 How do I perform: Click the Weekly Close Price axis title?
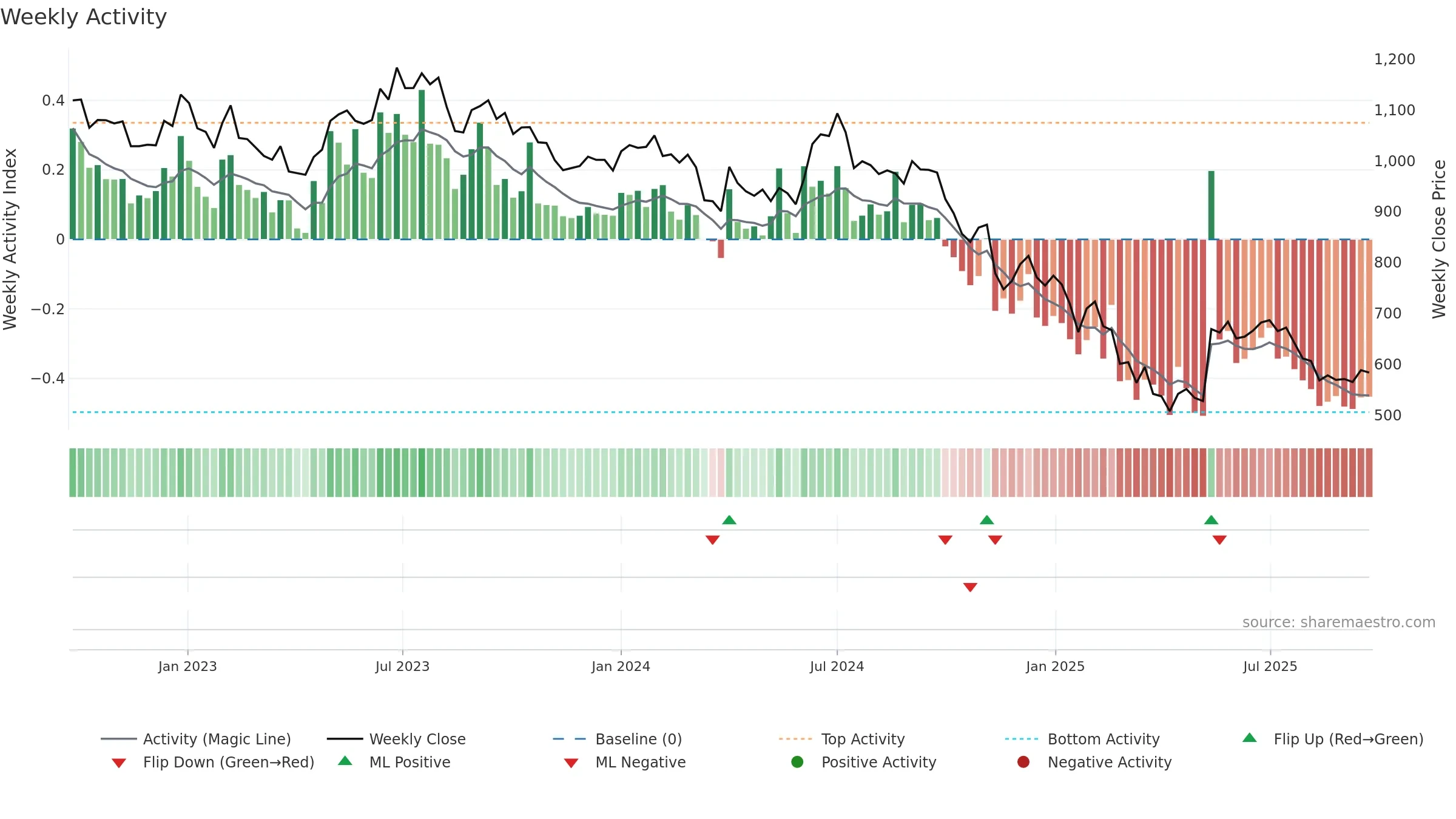[1439, 239]
